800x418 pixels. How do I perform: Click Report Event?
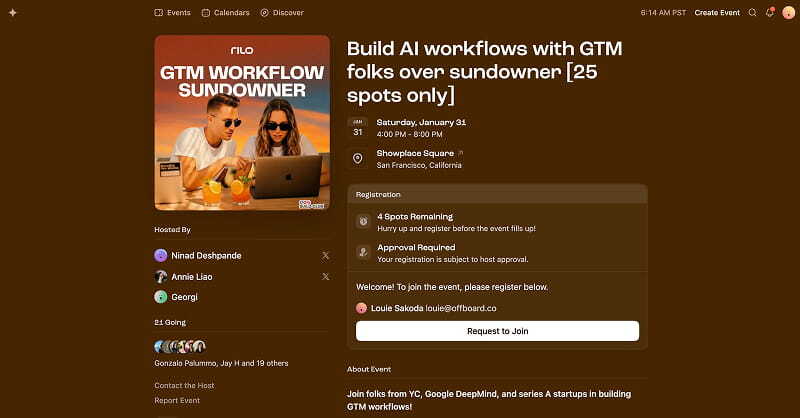pos(177,401)
